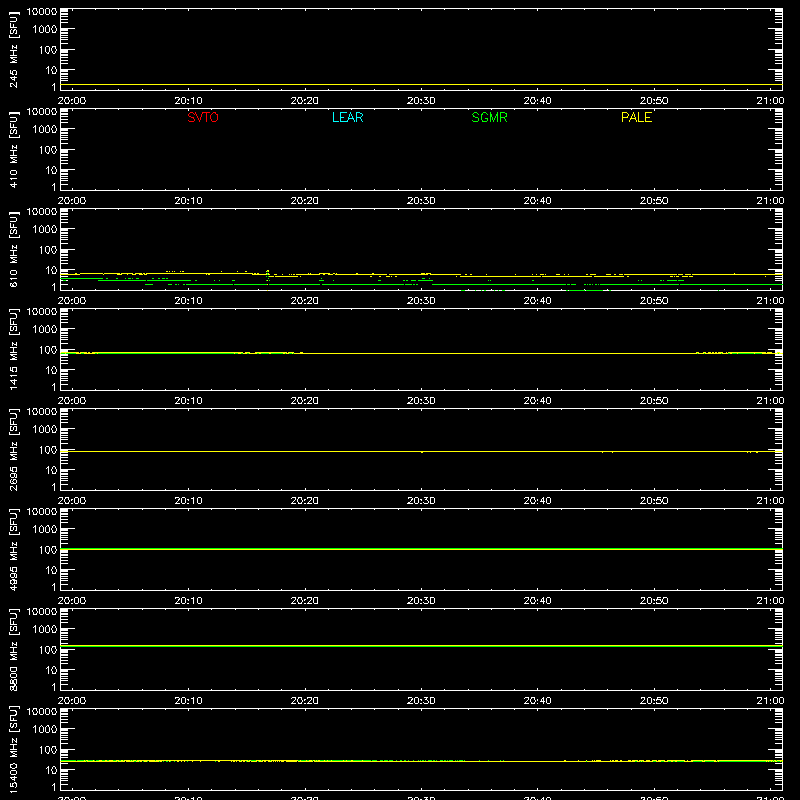Click the yellow PALE station legend label
800x800 pixels.
click(x=636, y=117)
